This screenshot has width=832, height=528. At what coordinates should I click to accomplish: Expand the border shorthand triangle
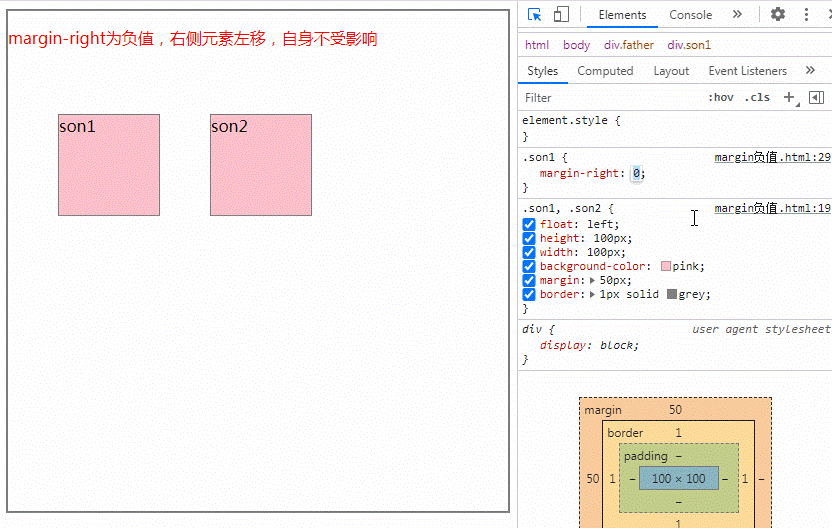tap(593, 295)
